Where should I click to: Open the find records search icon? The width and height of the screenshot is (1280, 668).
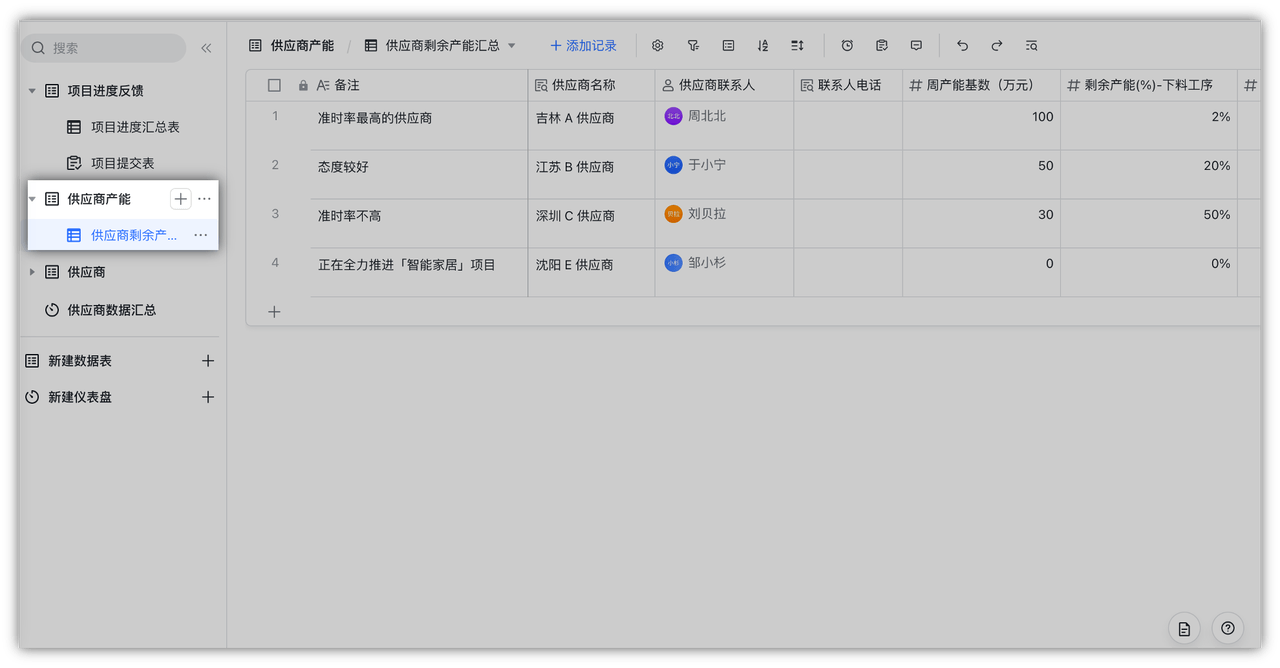click(x=1031, y=46)
